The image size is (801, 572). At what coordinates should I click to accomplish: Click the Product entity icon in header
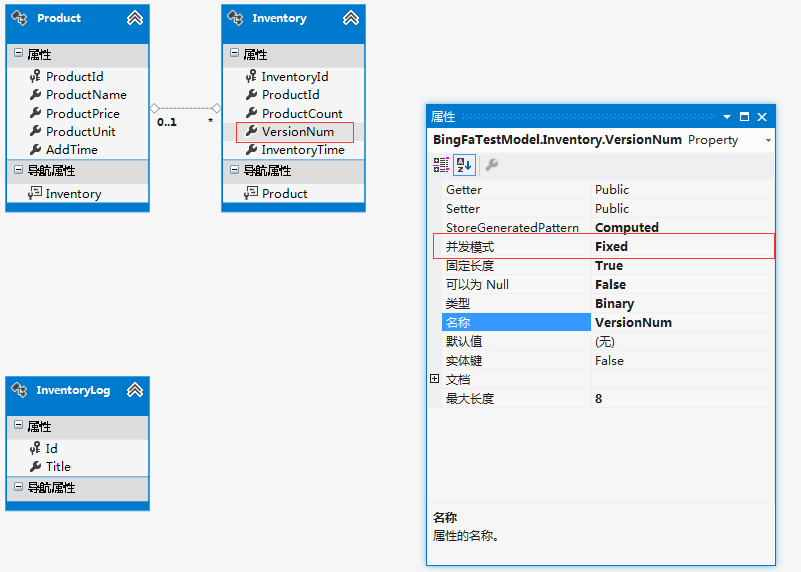point(19,18)
